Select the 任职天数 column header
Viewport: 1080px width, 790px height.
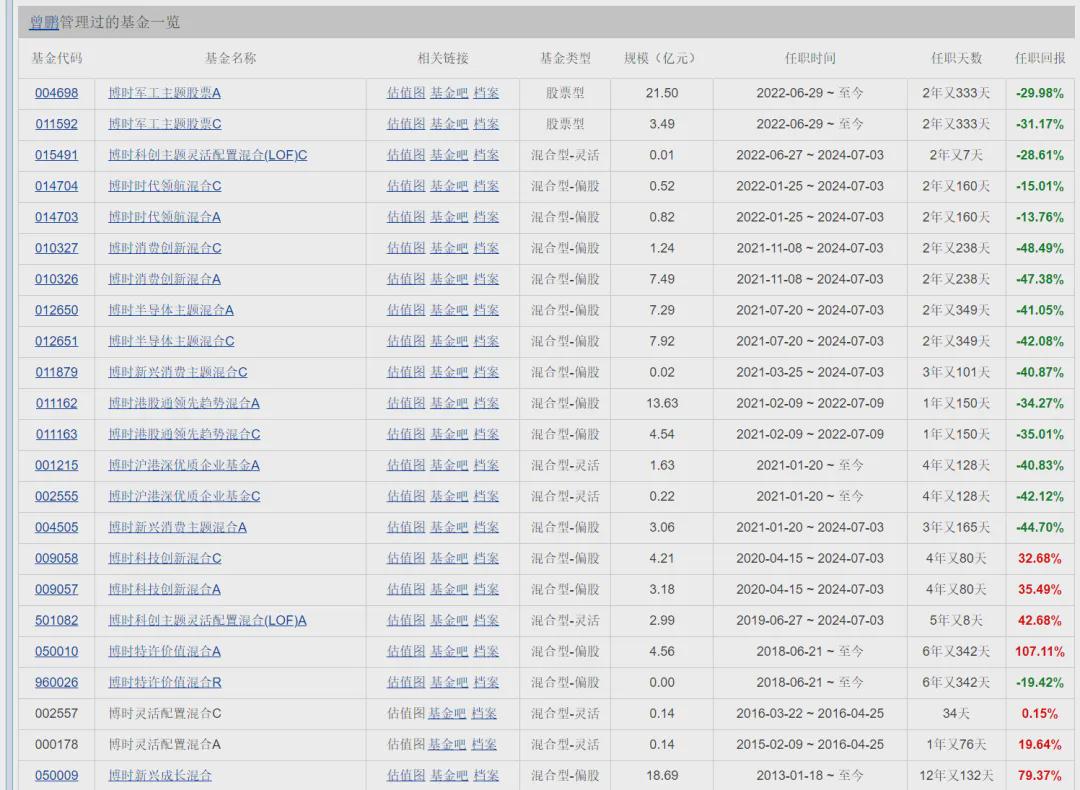coord(956,59)
